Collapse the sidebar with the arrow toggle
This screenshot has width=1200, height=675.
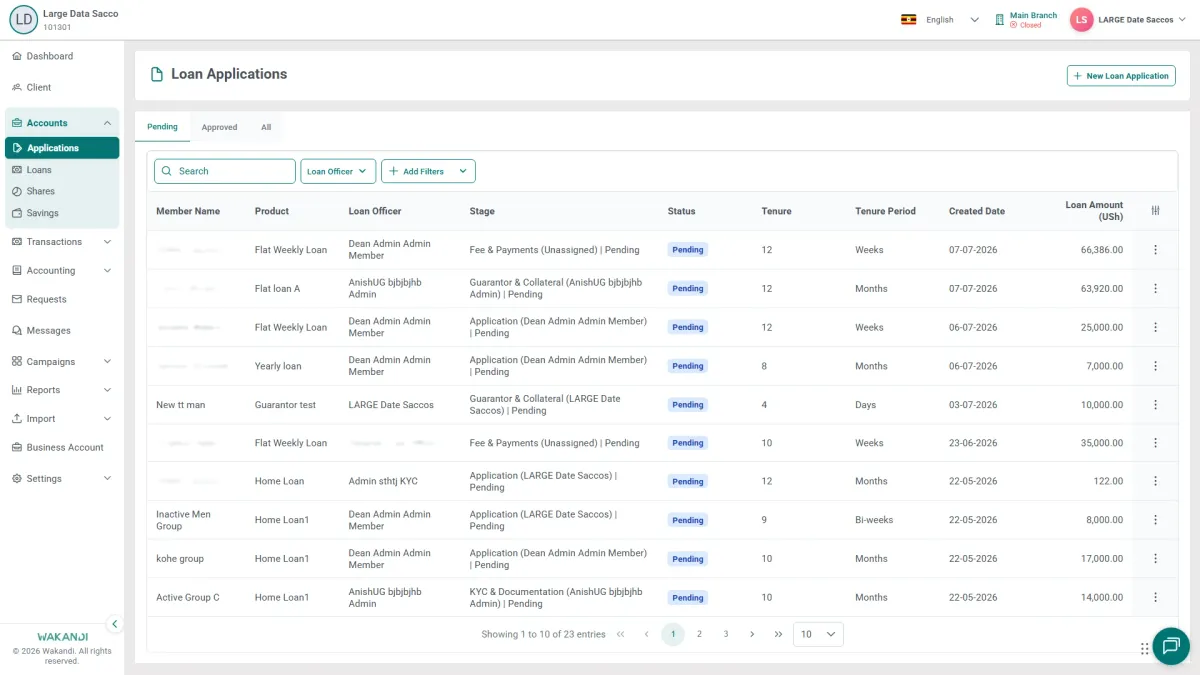tap(114, 624)
